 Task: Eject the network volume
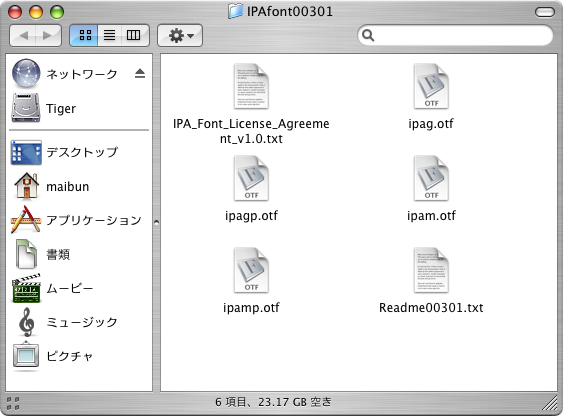pyautogui.click(x=140, y=74)
